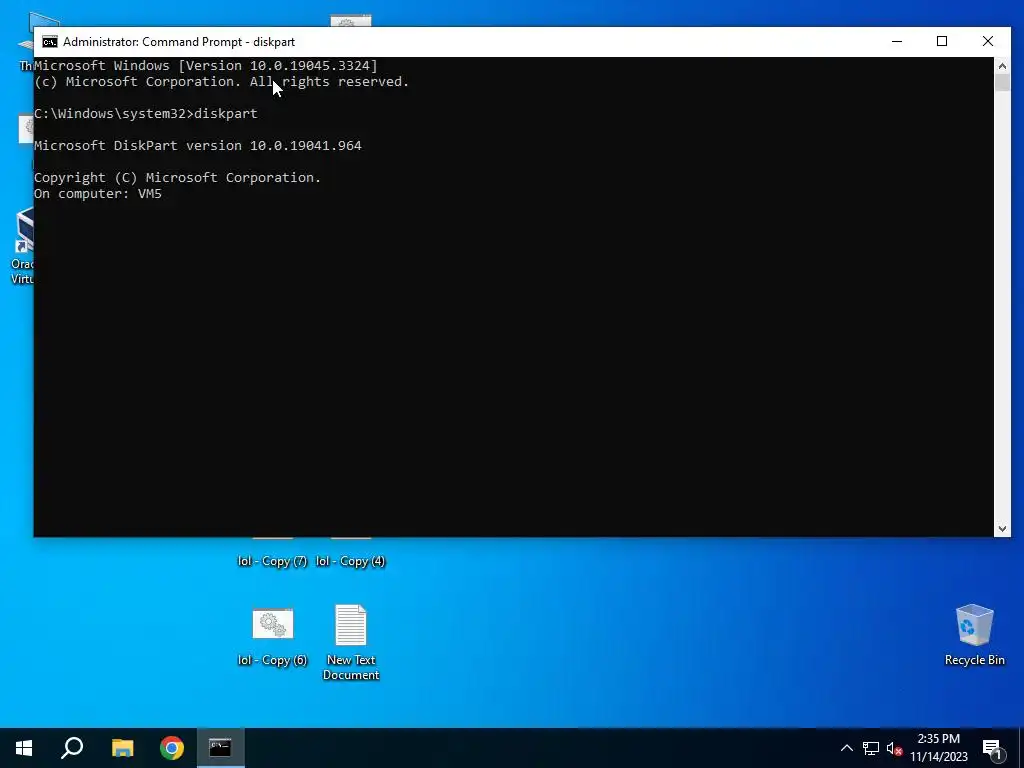Open the network status tray icon

871,748
